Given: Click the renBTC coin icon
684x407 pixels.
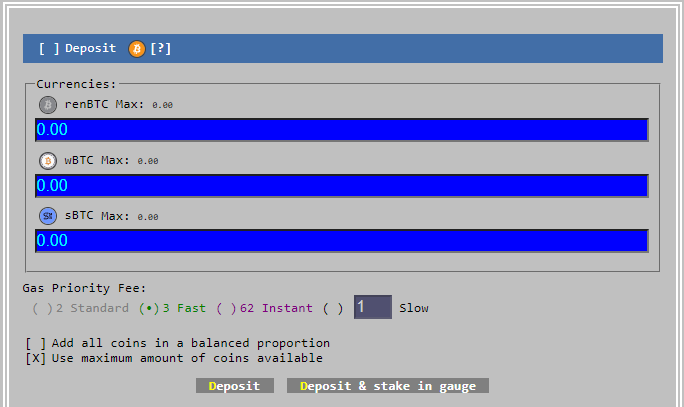Looking at the screenshot, I should 48,105.
